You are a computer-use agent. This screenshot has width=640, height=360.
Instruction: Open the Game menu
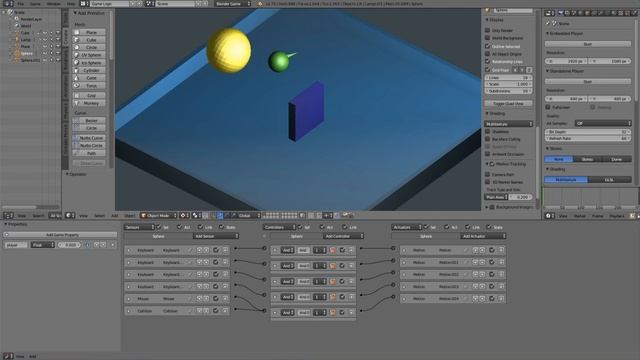coord(35,4)
